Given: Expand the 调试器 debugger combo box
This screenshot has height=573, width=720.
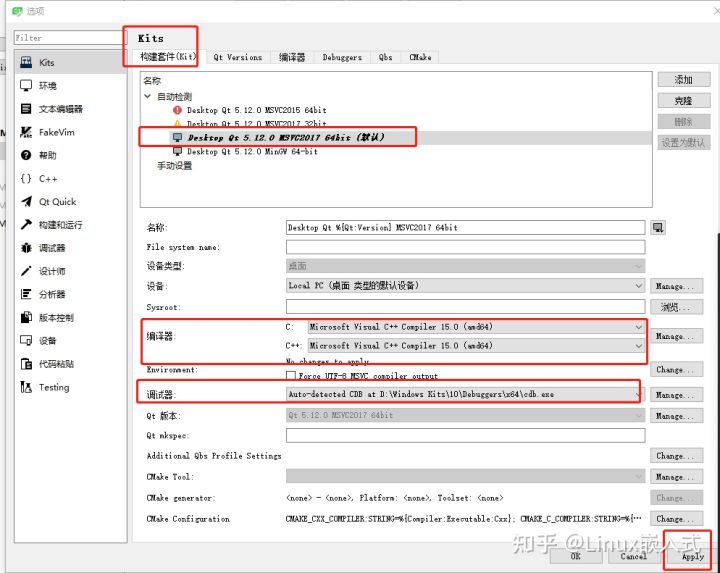Looking at the screenshot, I should click(464, 395).
